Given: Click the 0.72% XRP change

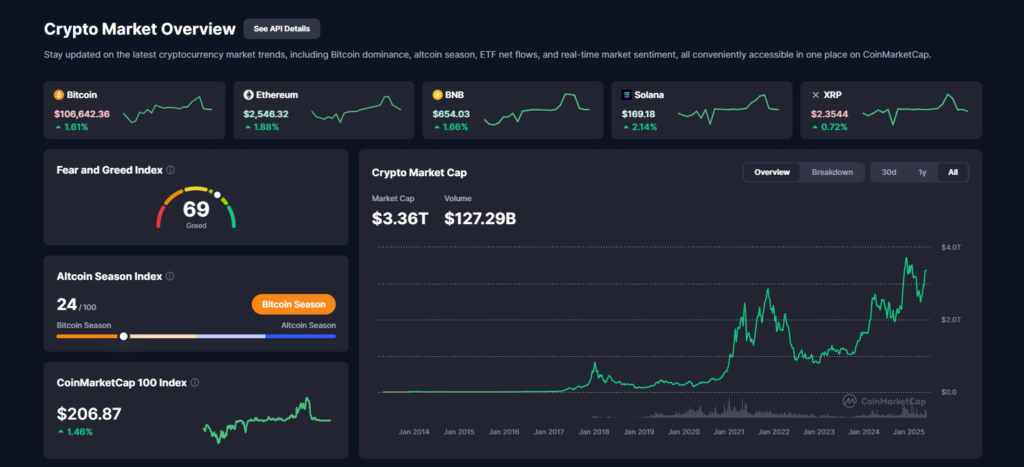Looking at the screenshot, I should coord(829,127).
